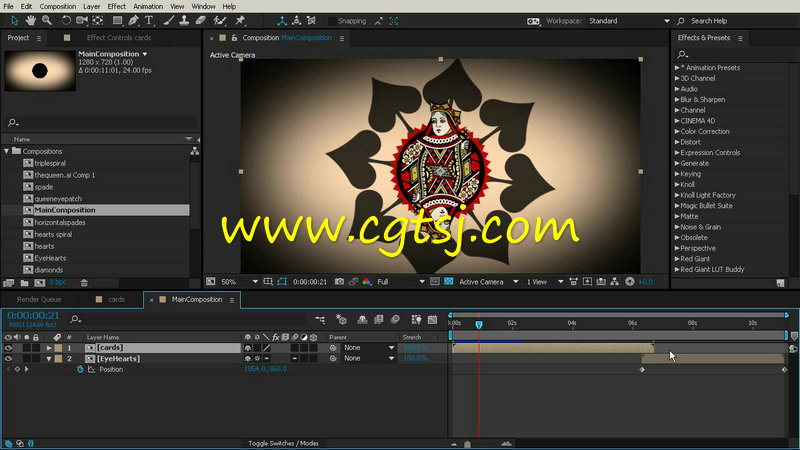Hide the EyeHearts layer eye icon
The width and height of the screenshot is (800, 450).
8,359
